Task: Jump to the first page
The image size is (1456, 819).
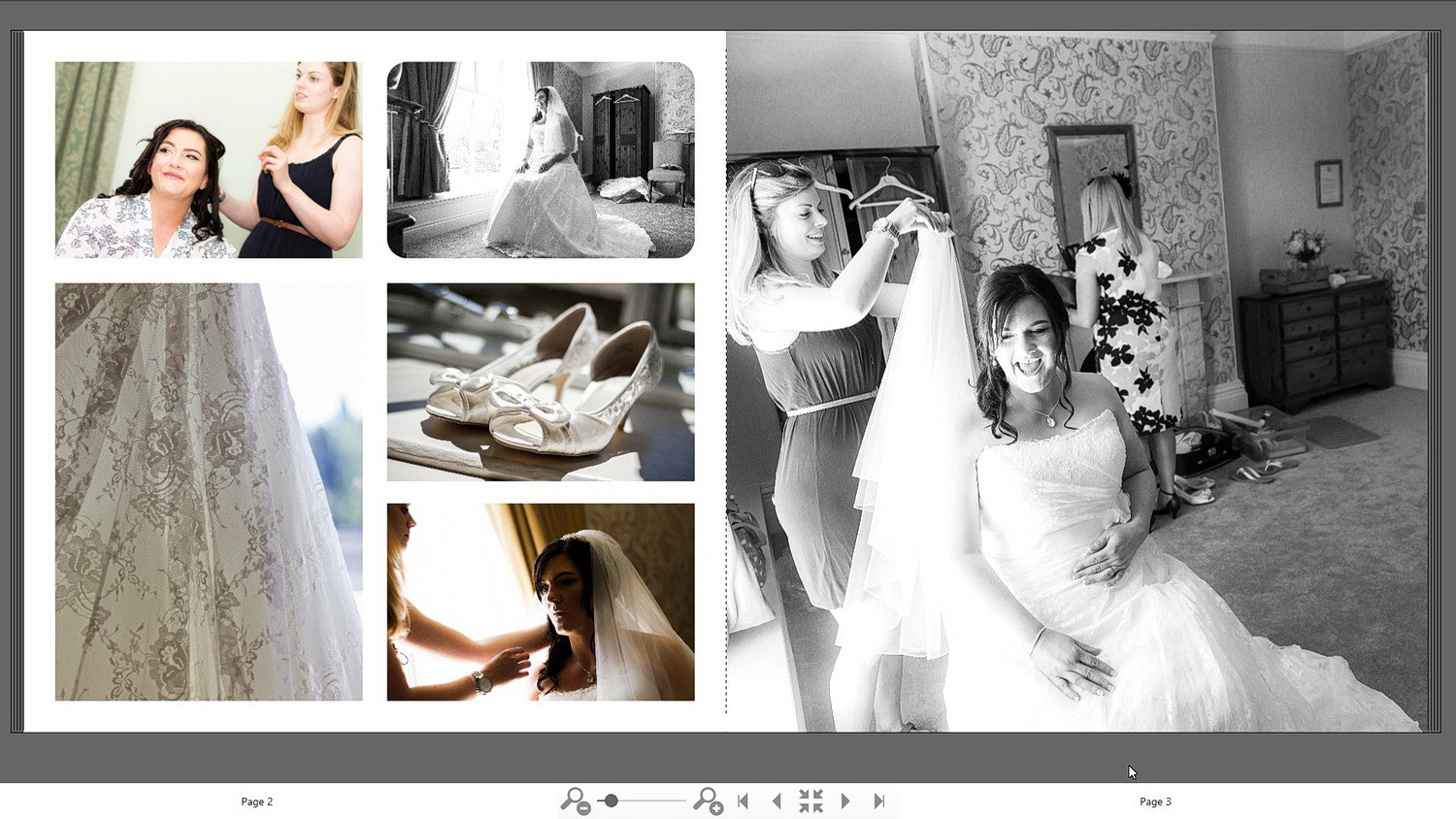Action: click(x=744, y=801)
